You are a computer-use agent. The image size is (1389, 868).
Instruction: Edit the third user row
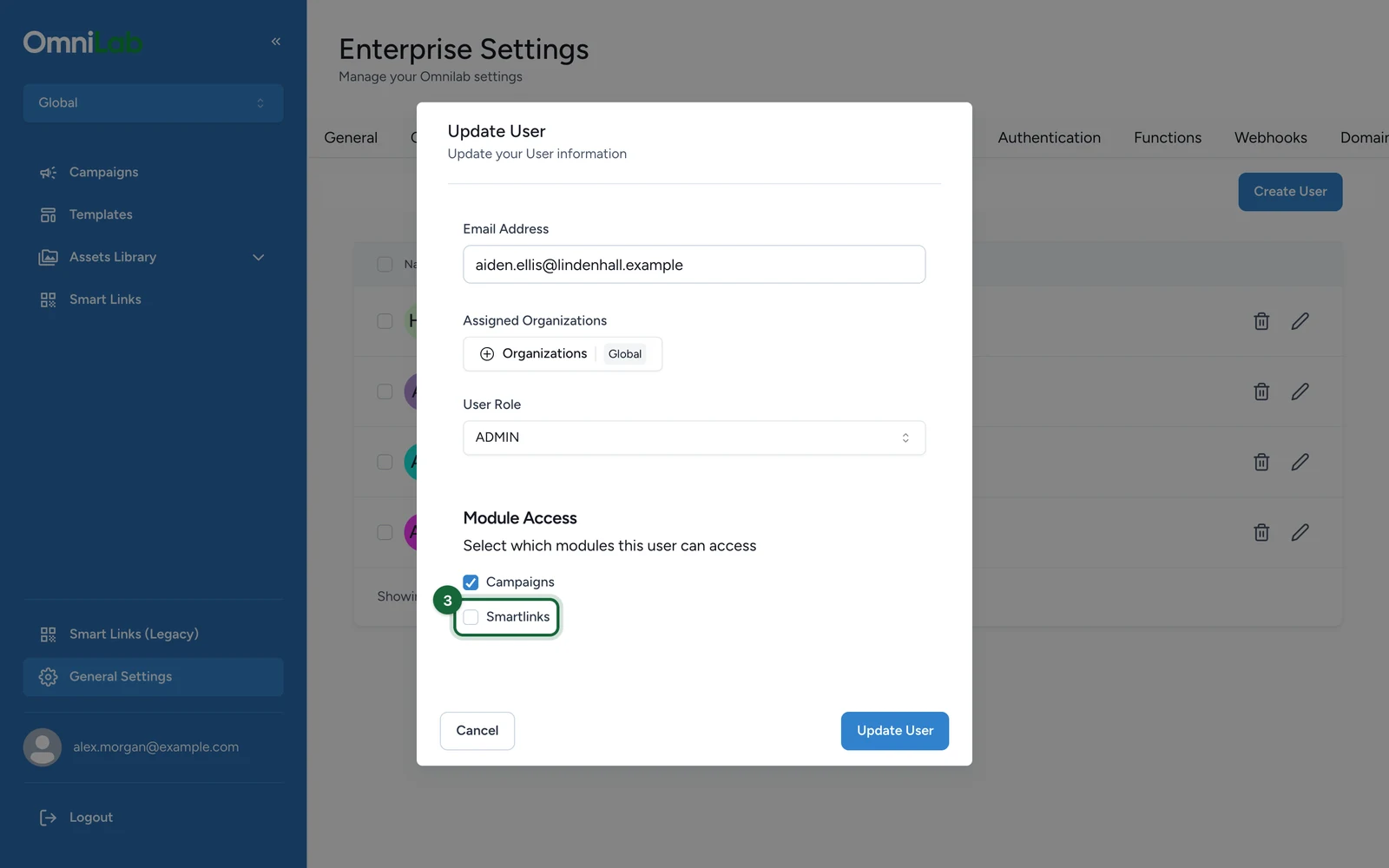pos(1300,462)
